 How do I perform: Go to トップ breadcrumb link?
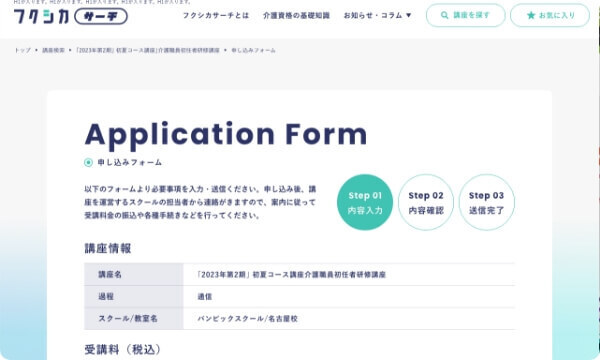23,50
